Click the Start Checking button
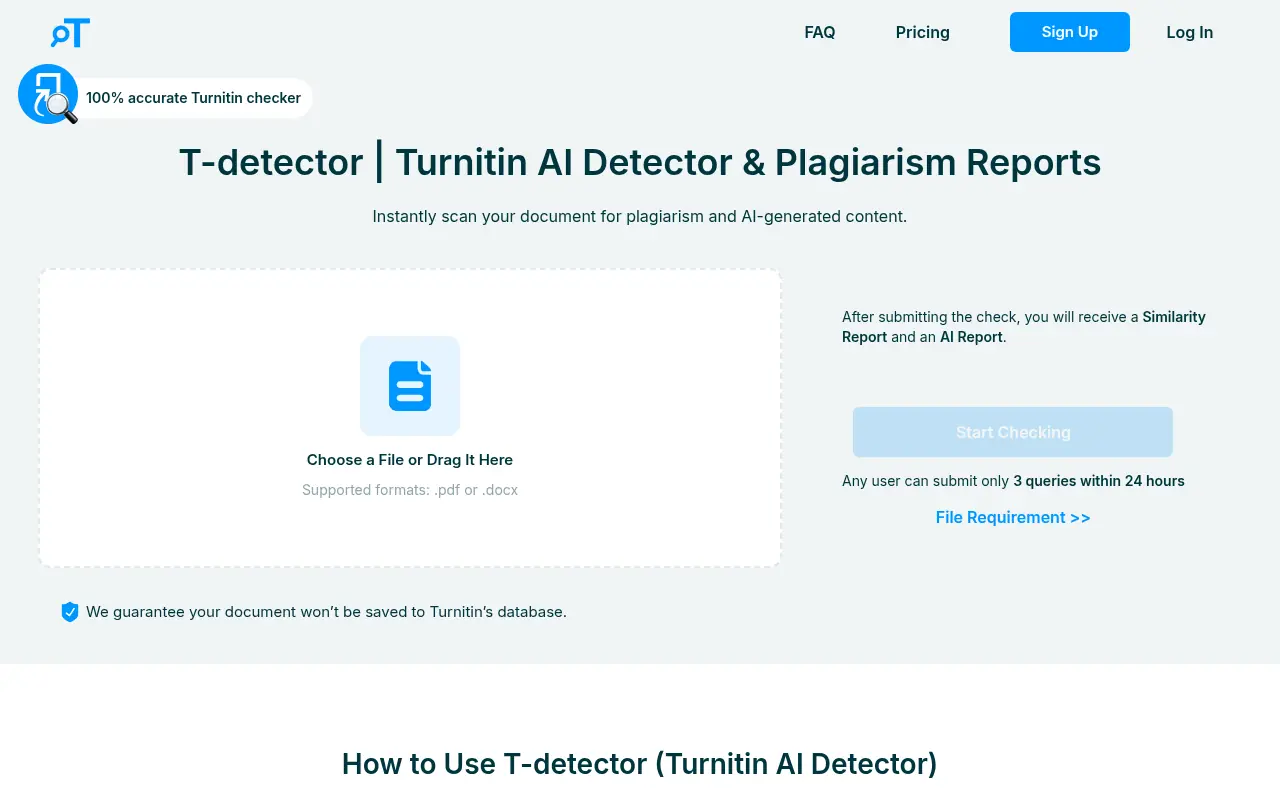Screen dimensions: 1280x800 1013,432
